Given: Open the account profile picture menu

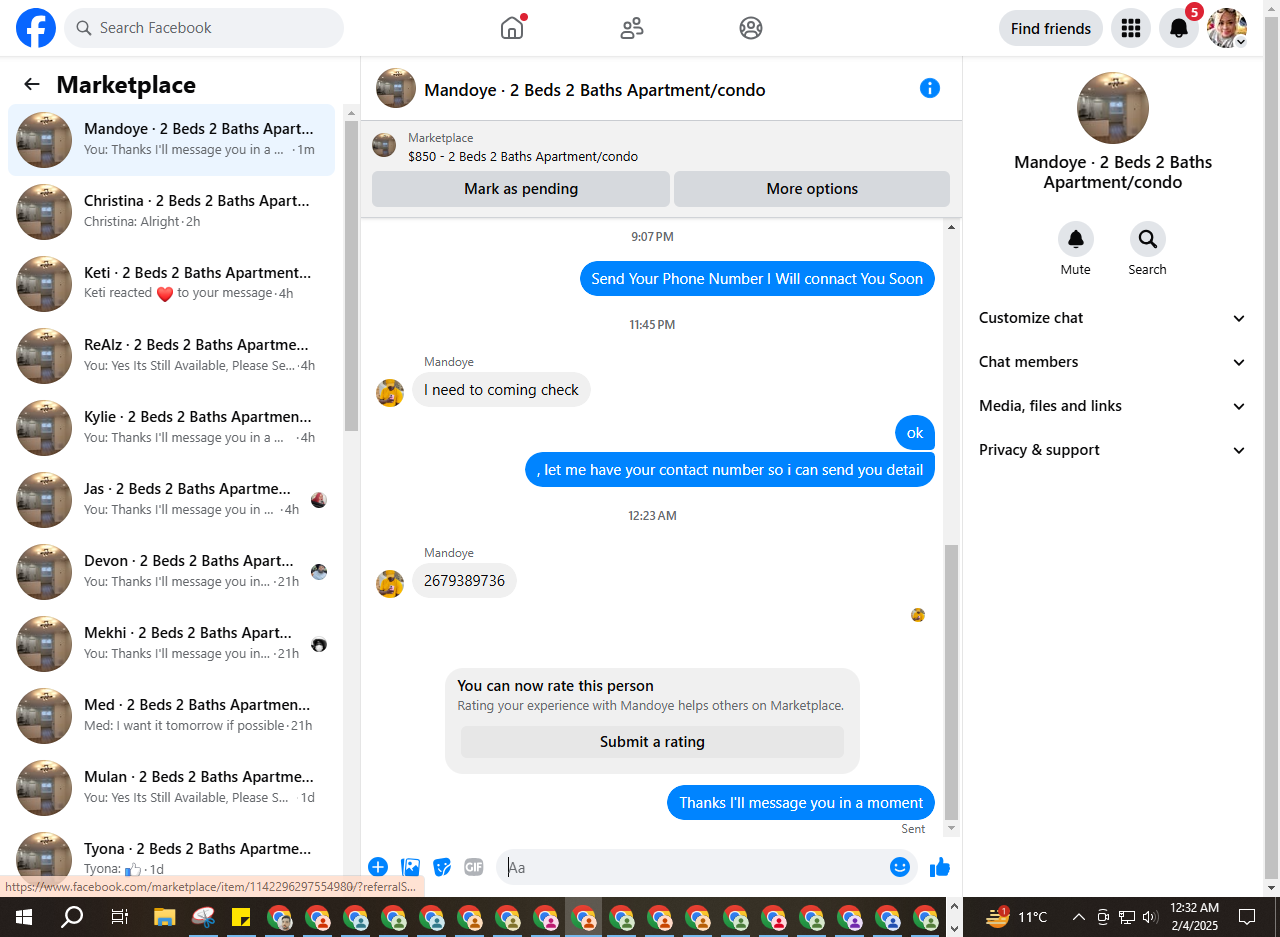Looking at the screenshot, I should click(x=1227, y=28).
